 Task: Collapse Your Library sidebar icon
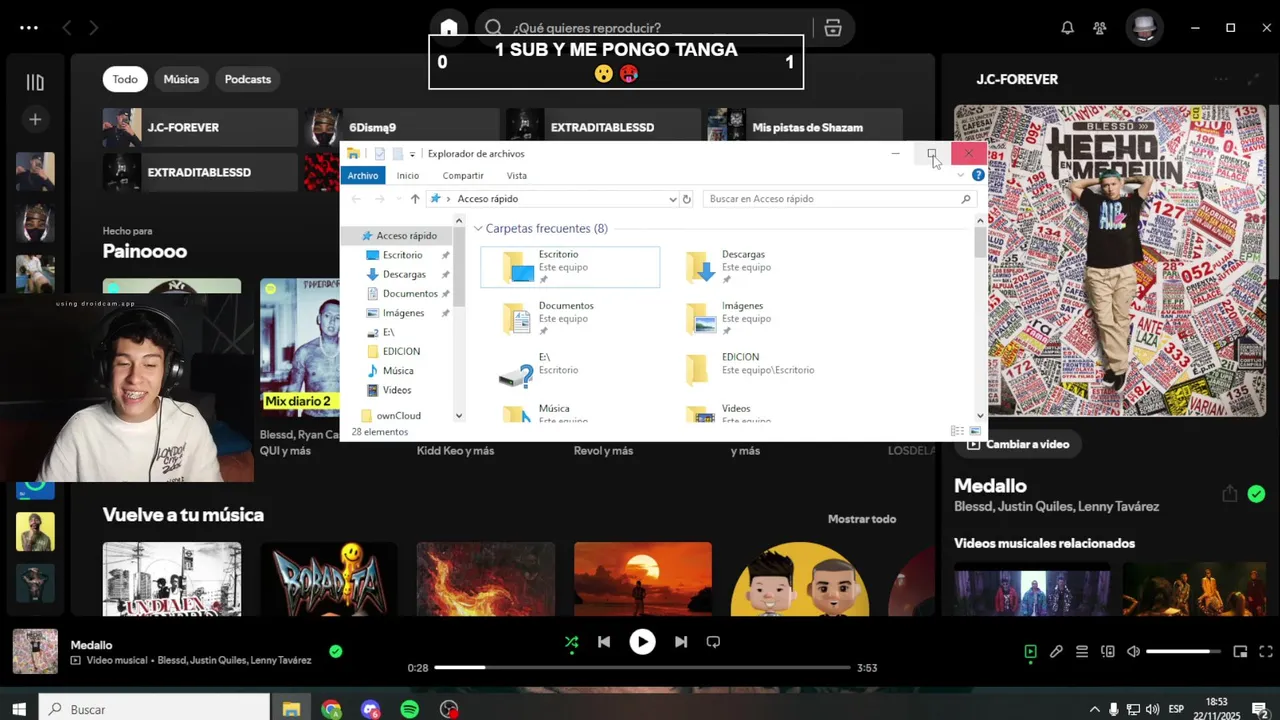pos(35,82)
